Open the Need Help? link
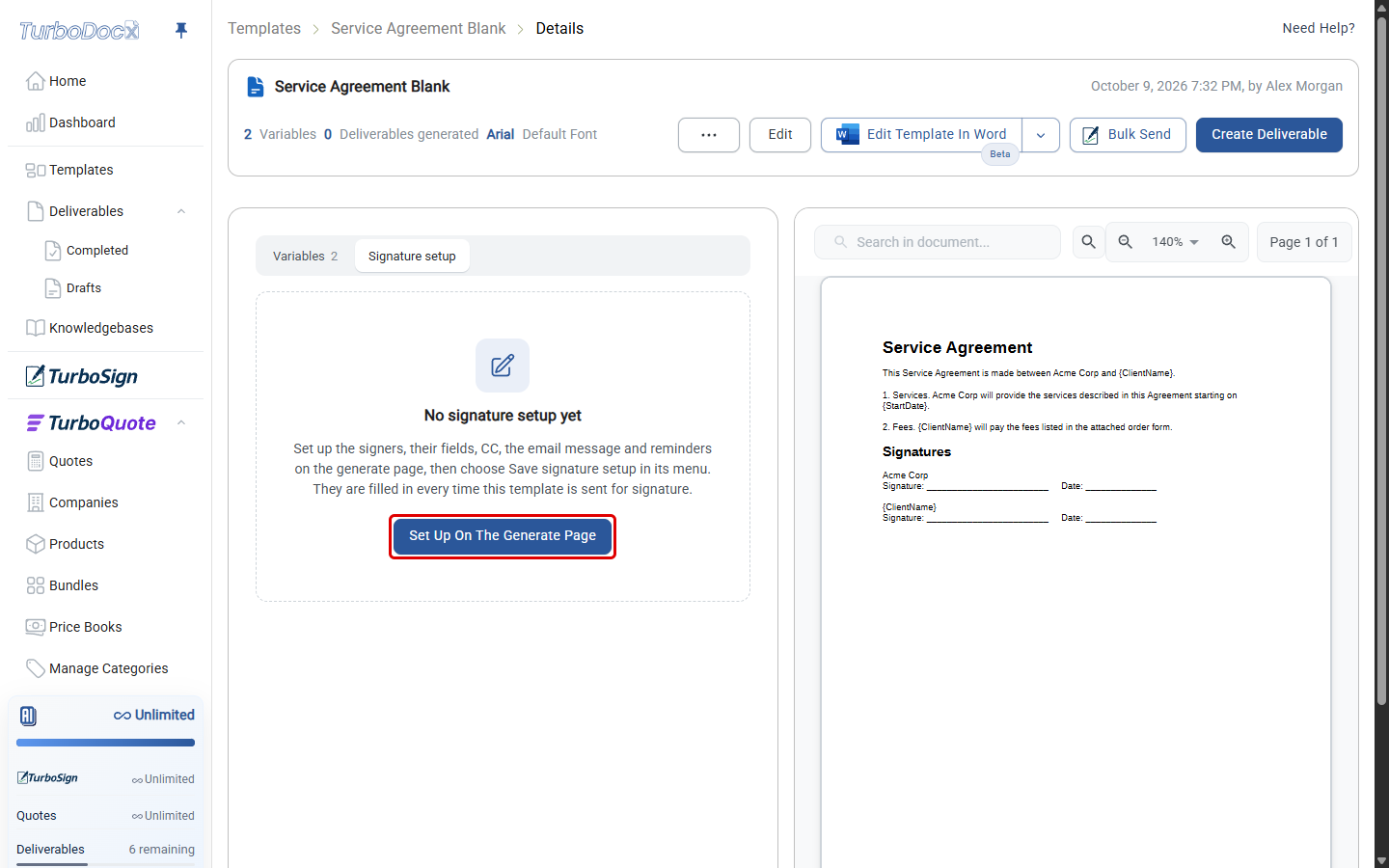The height and width of the screenshot is (868, 1389). pyautogui.click(x=1319, y=28)
